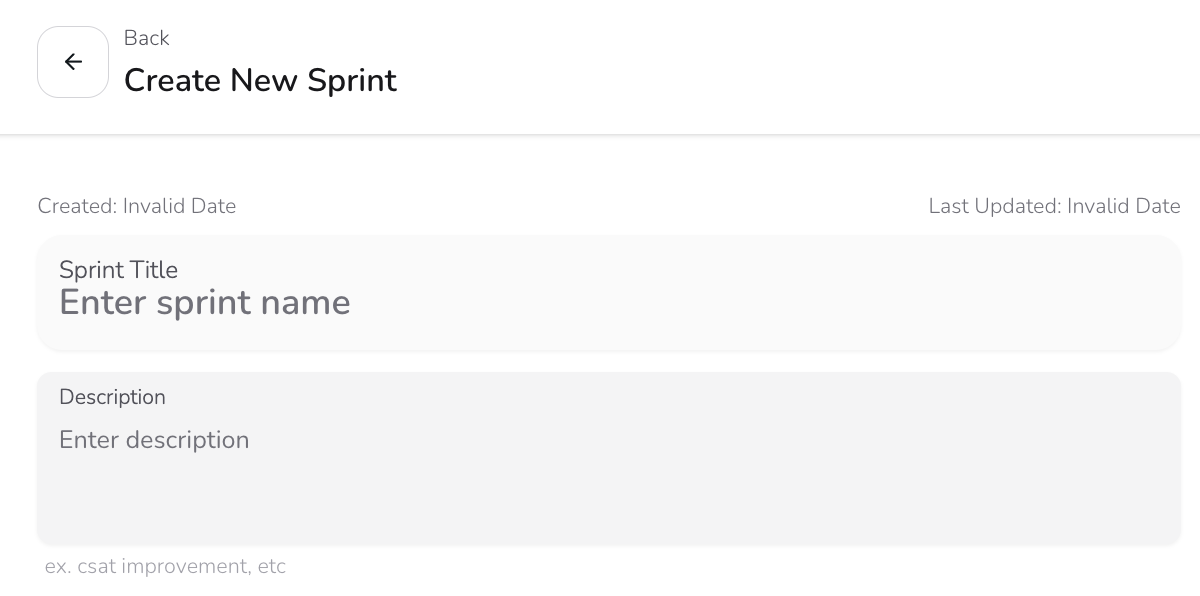Click the back arrow icon
Screen dimensions: 1200x596
(x=73, y=62)
